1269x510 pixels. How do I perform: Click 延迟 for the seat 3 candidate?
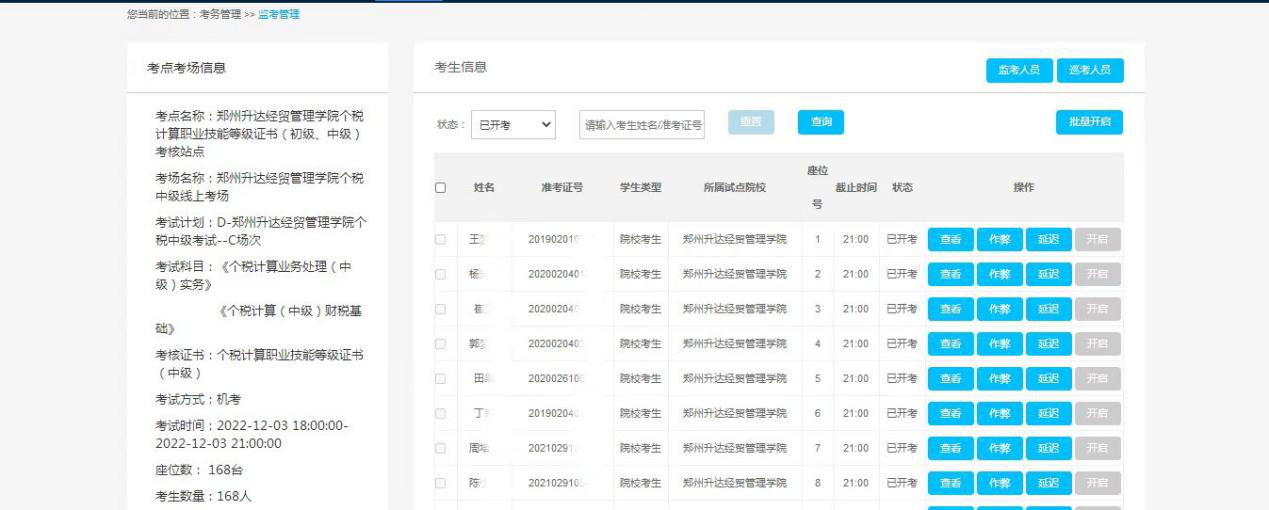point(1048,309)
